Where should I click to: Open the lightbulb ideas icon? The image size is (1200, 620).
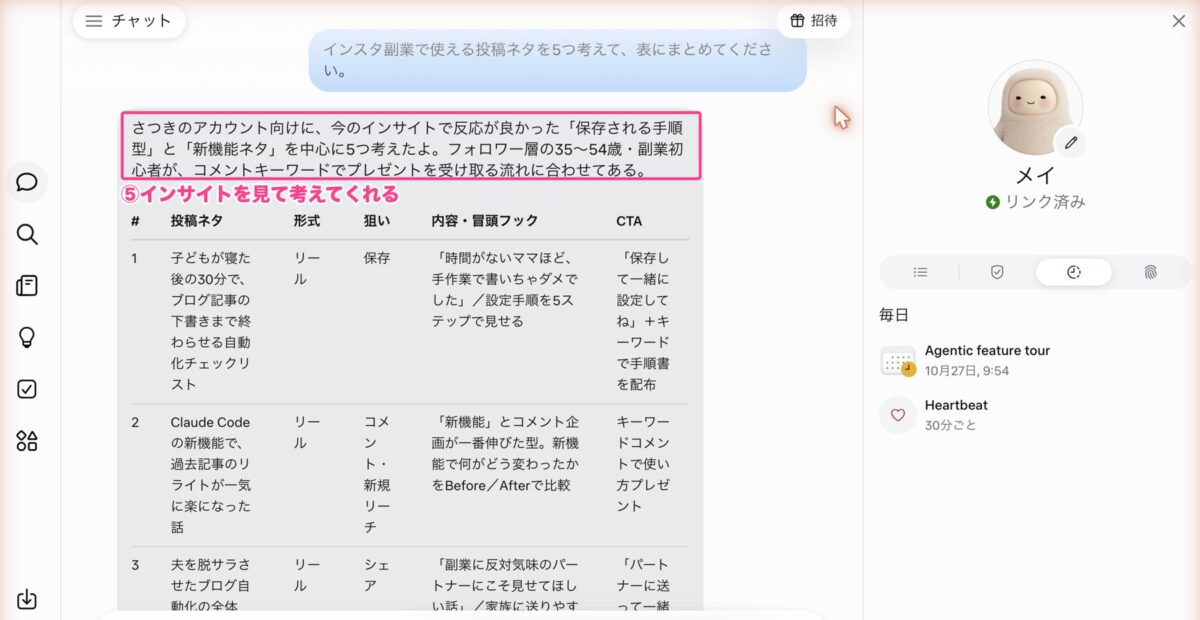(x=27, y=337)
